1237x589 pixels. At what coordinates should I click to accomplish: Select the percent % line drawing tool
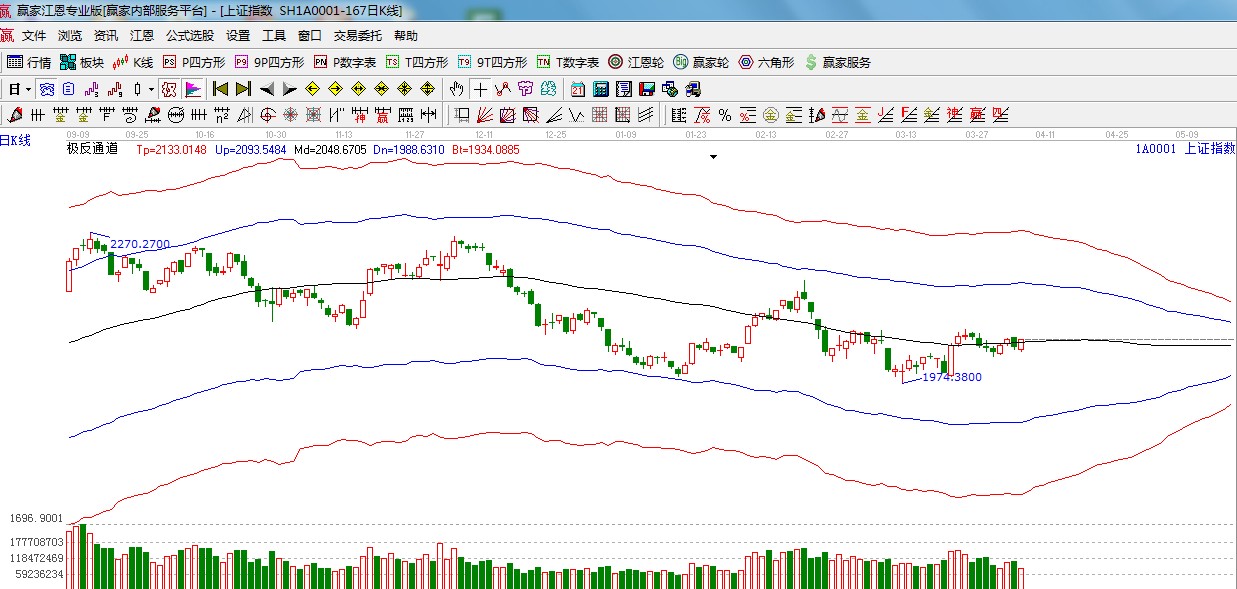tap(724, 114)
